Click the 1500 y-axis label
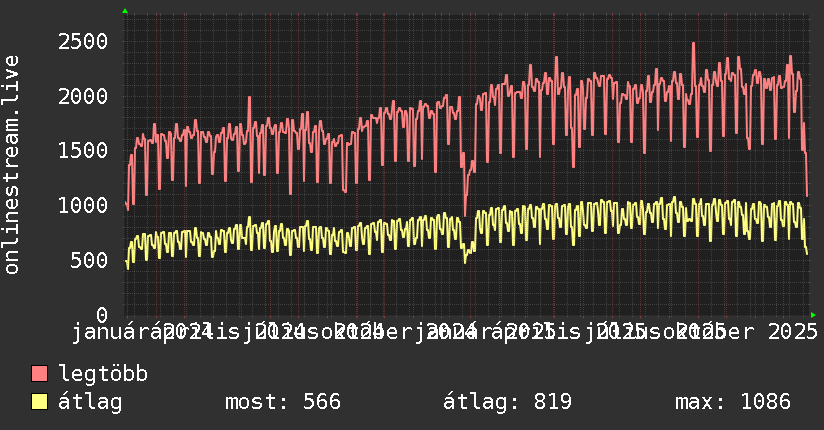Viewport: 824px width, 430px height. click(x=83, y=151)
